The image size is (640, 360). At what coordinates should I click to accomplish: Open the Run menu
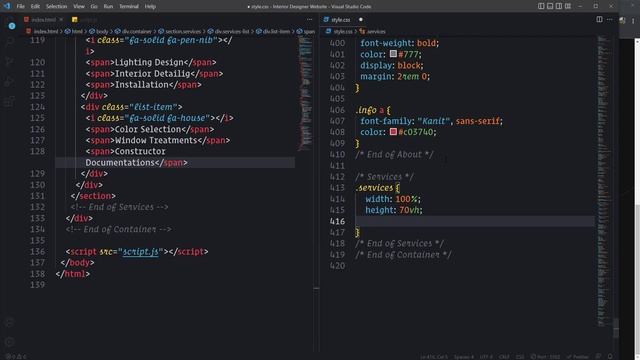108,6
